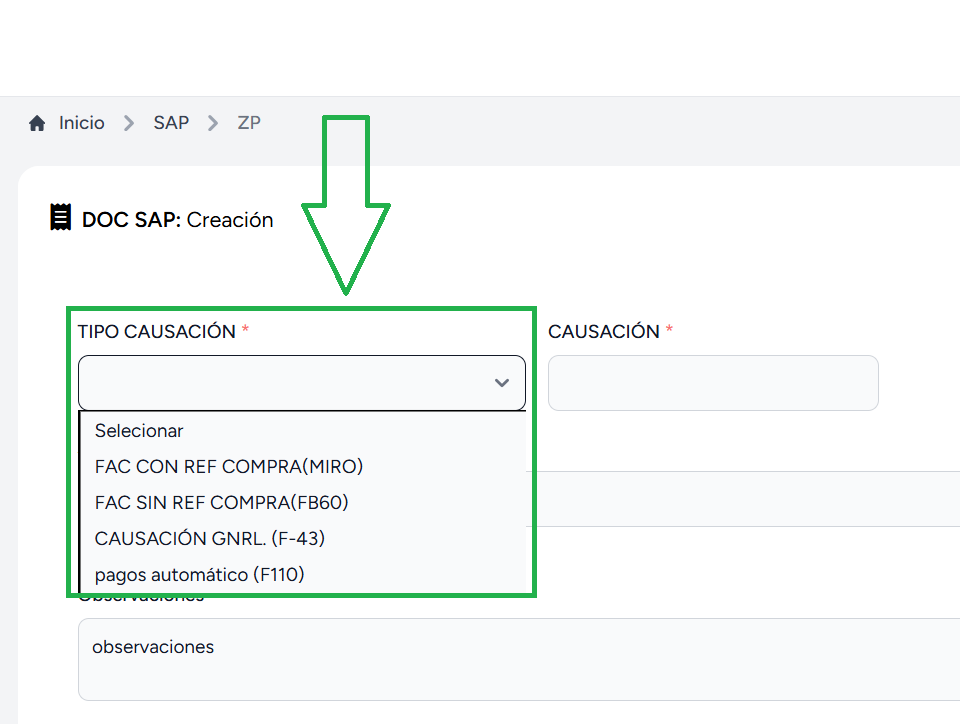Click the home icon in breadcrumb
Screen dimensions: 960x724
pos(37,123)
